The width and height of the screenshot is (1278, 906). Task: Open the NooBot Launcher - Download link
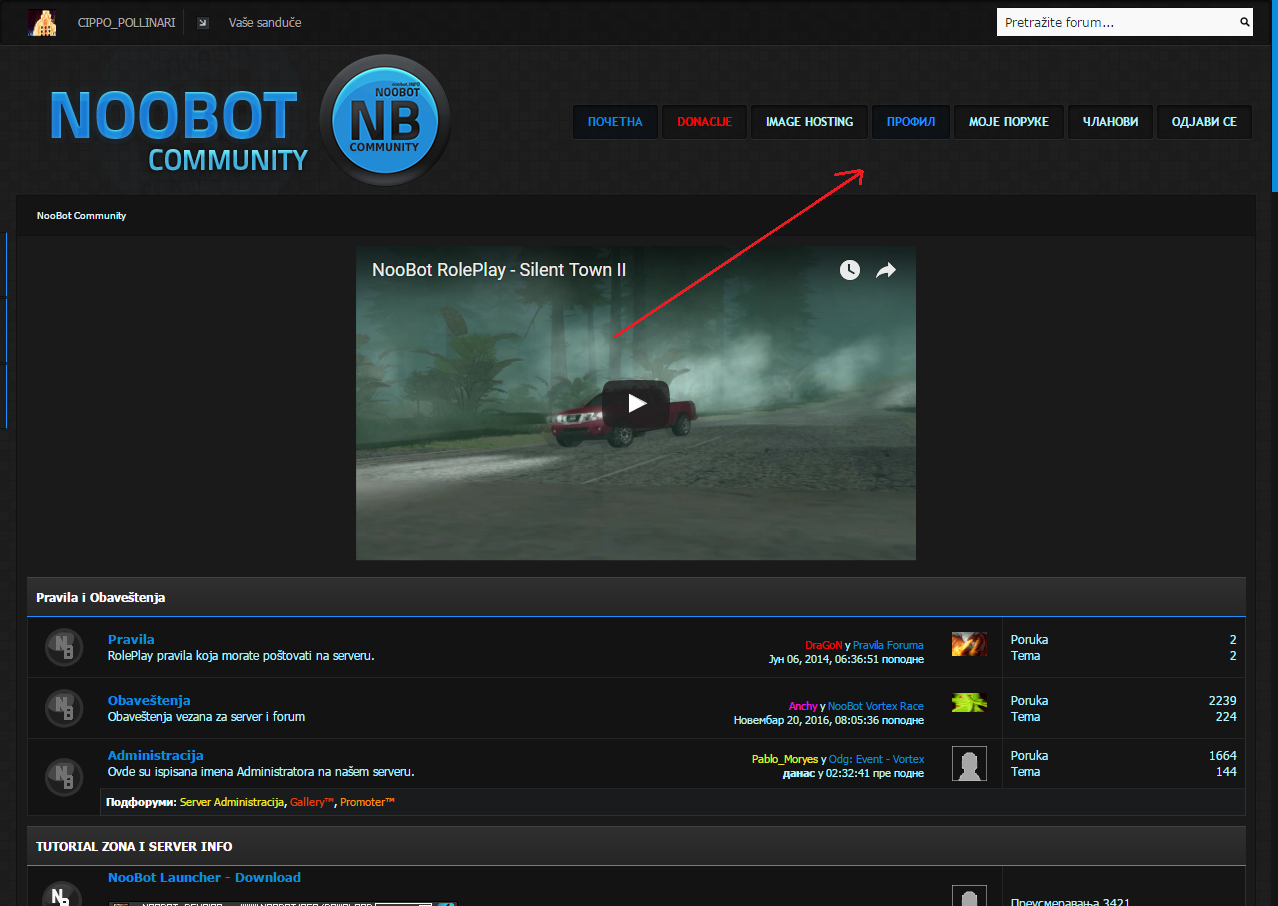(x=204, y=877)
